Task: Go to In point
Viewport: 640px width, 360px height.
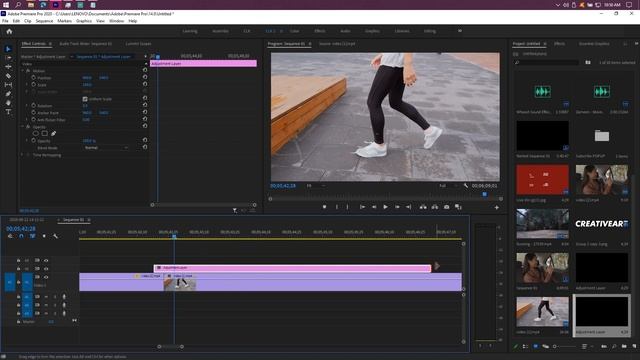Action: [362, 207]
